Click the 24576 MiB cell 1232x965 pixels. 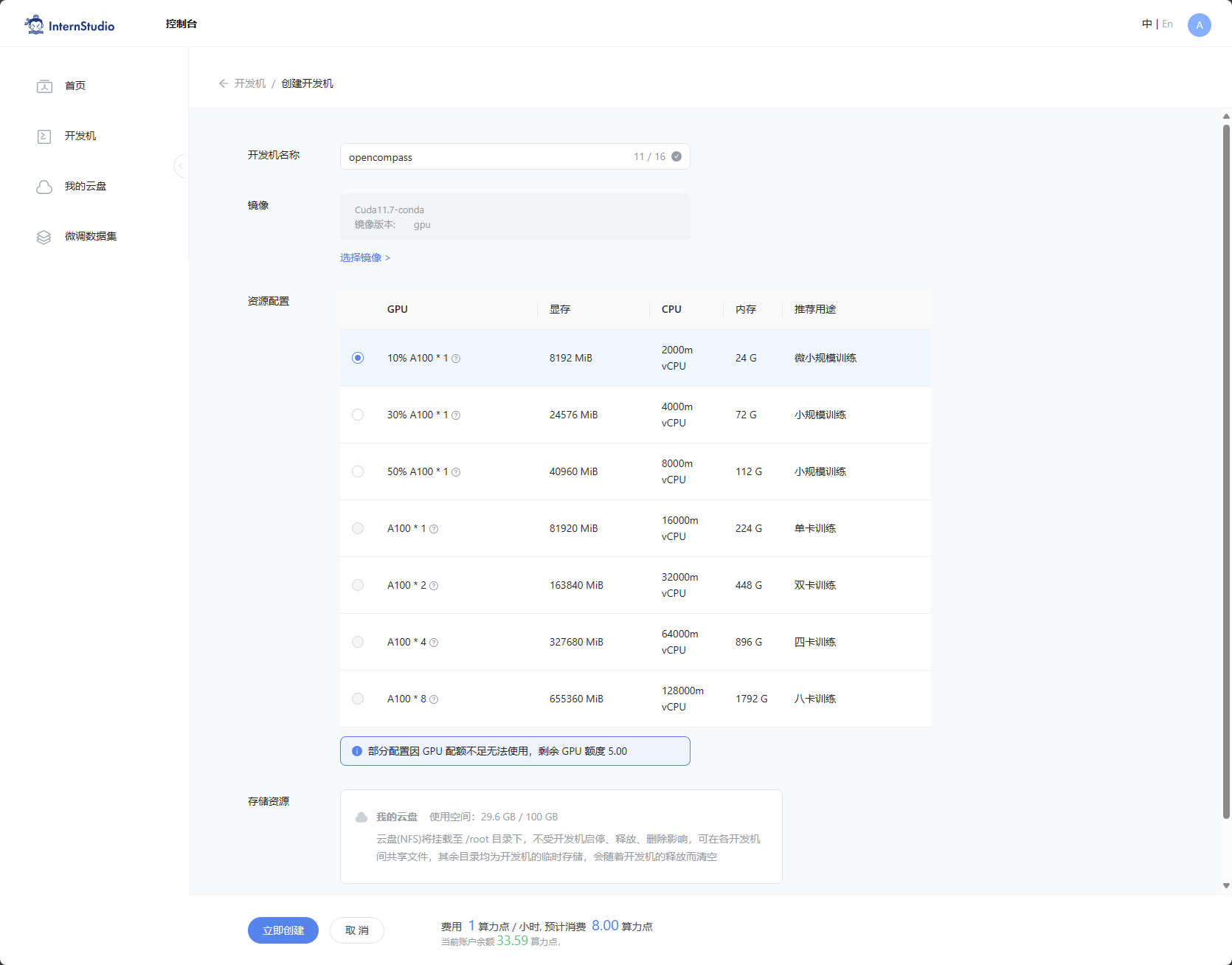click(574, 415)
